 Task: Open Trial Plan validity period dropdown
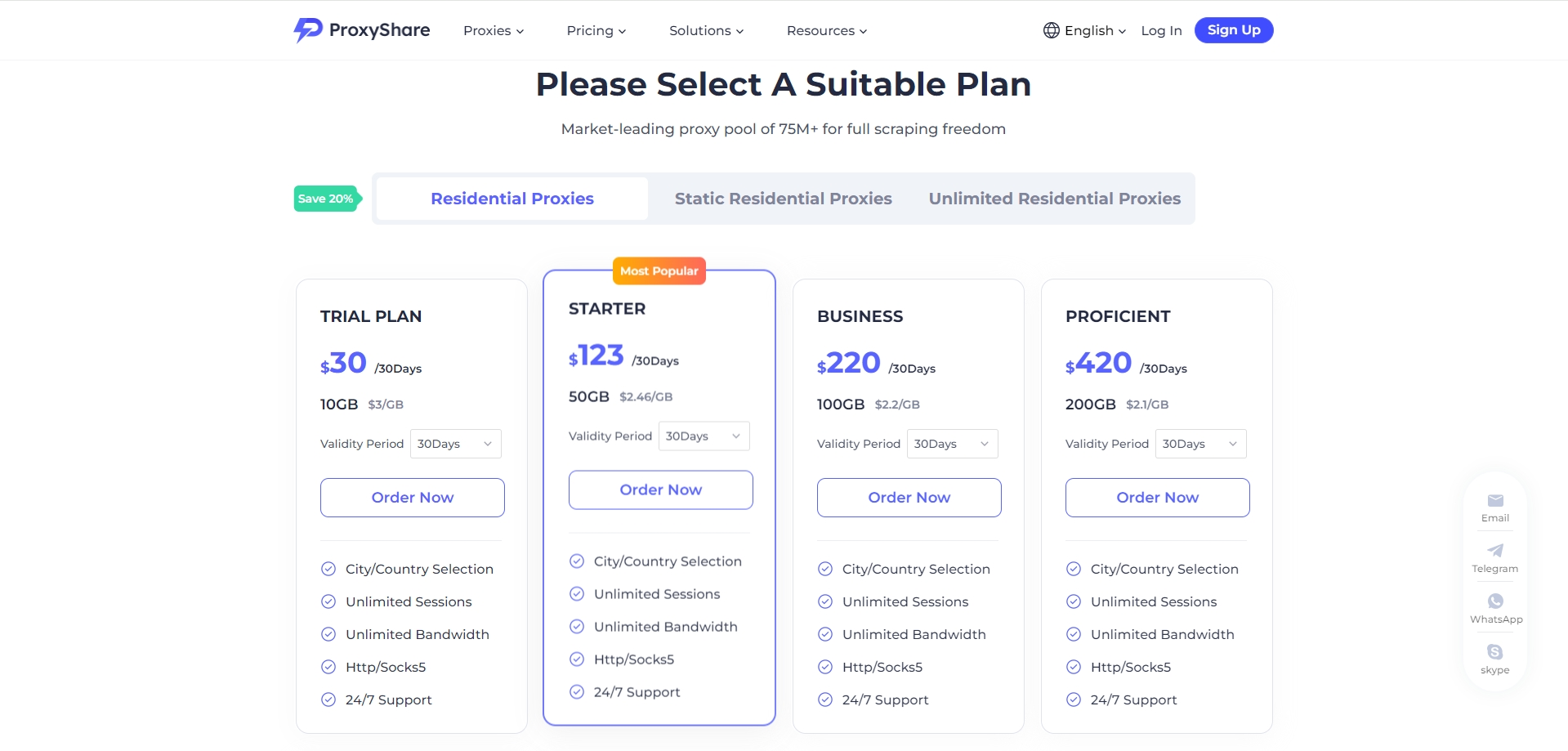pos(455,444)
